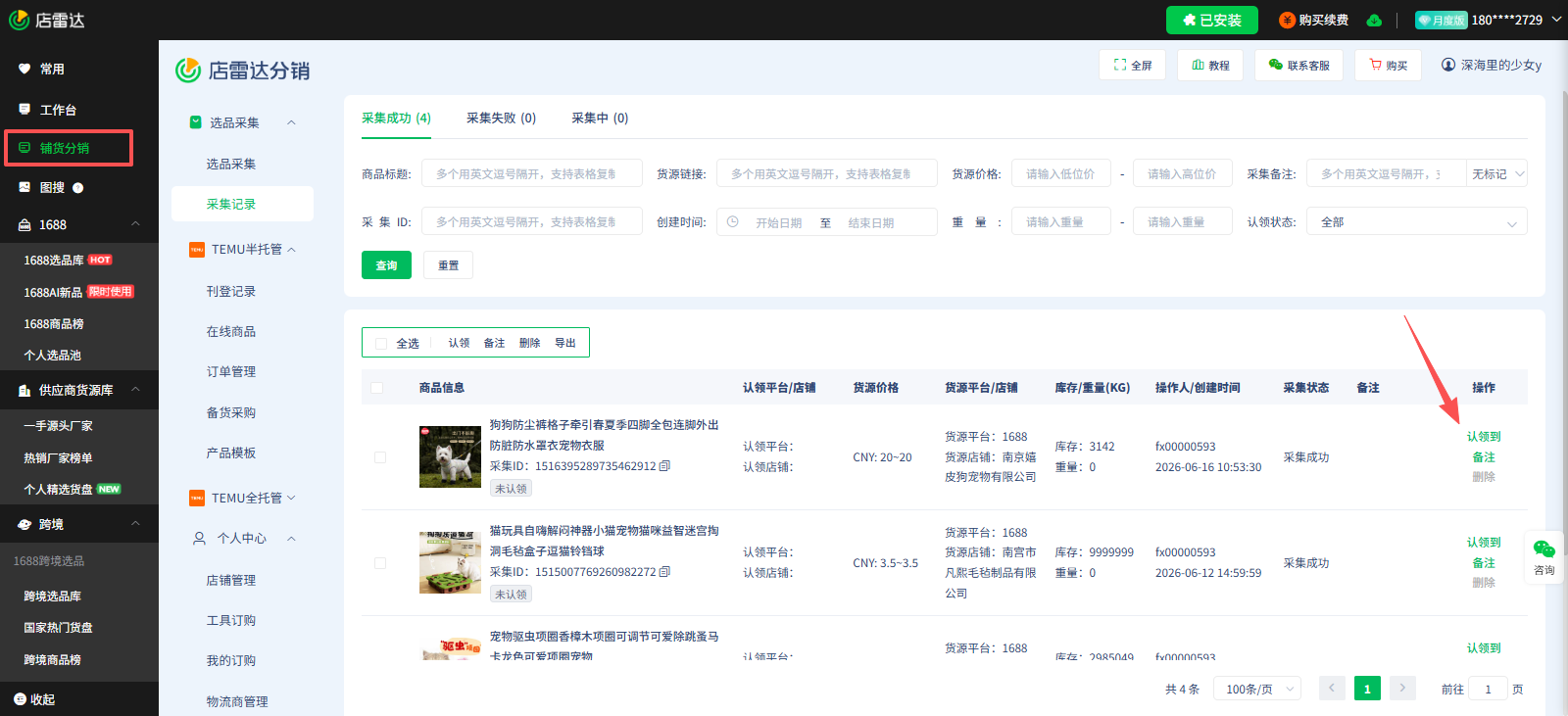Tick the table header select-all checkbox
This screenshot has height=716, width=1568.
[x=377, y=388]
